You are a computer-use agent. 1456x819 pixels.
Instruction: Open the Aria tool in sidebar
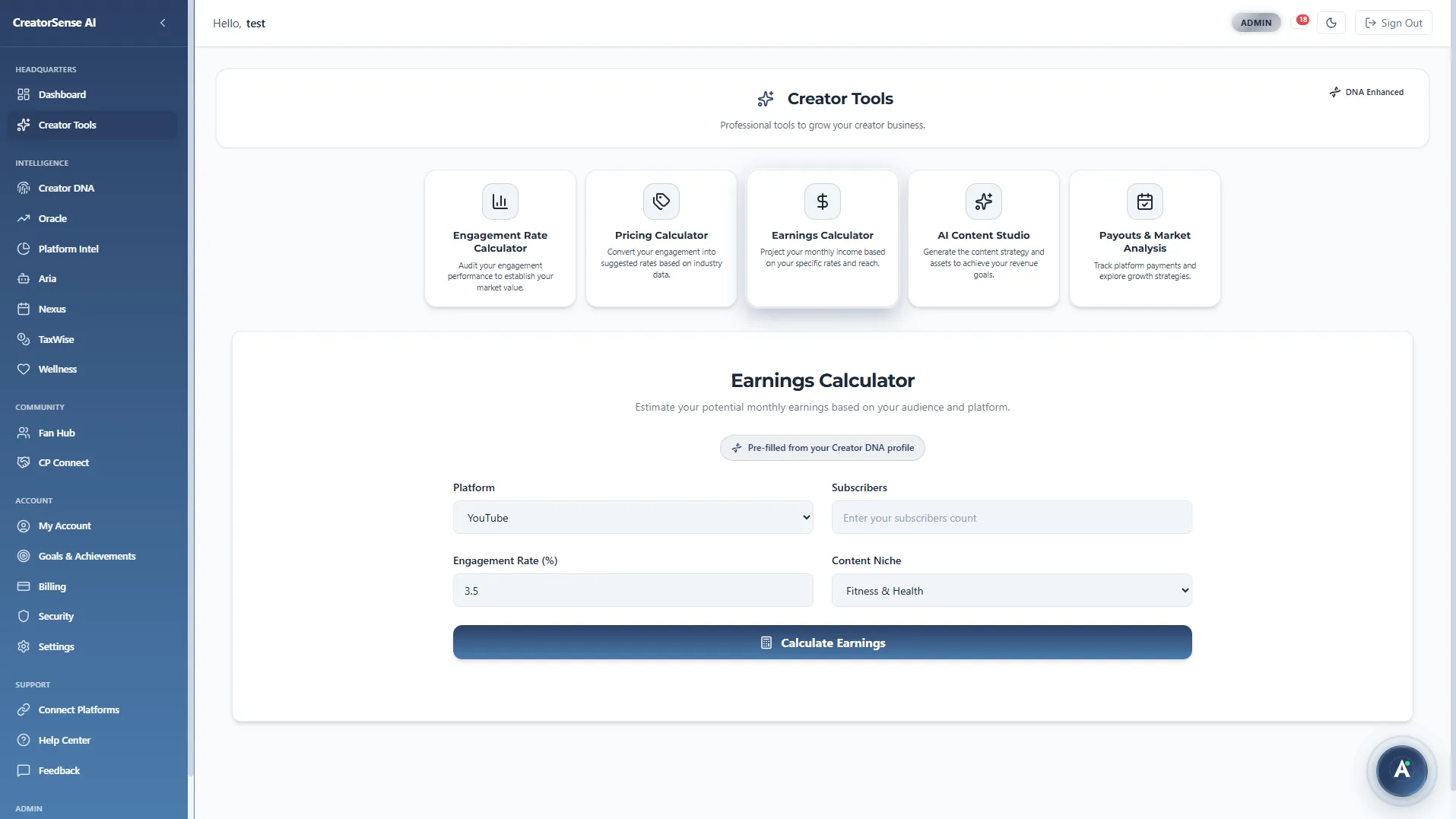[47, 278]
